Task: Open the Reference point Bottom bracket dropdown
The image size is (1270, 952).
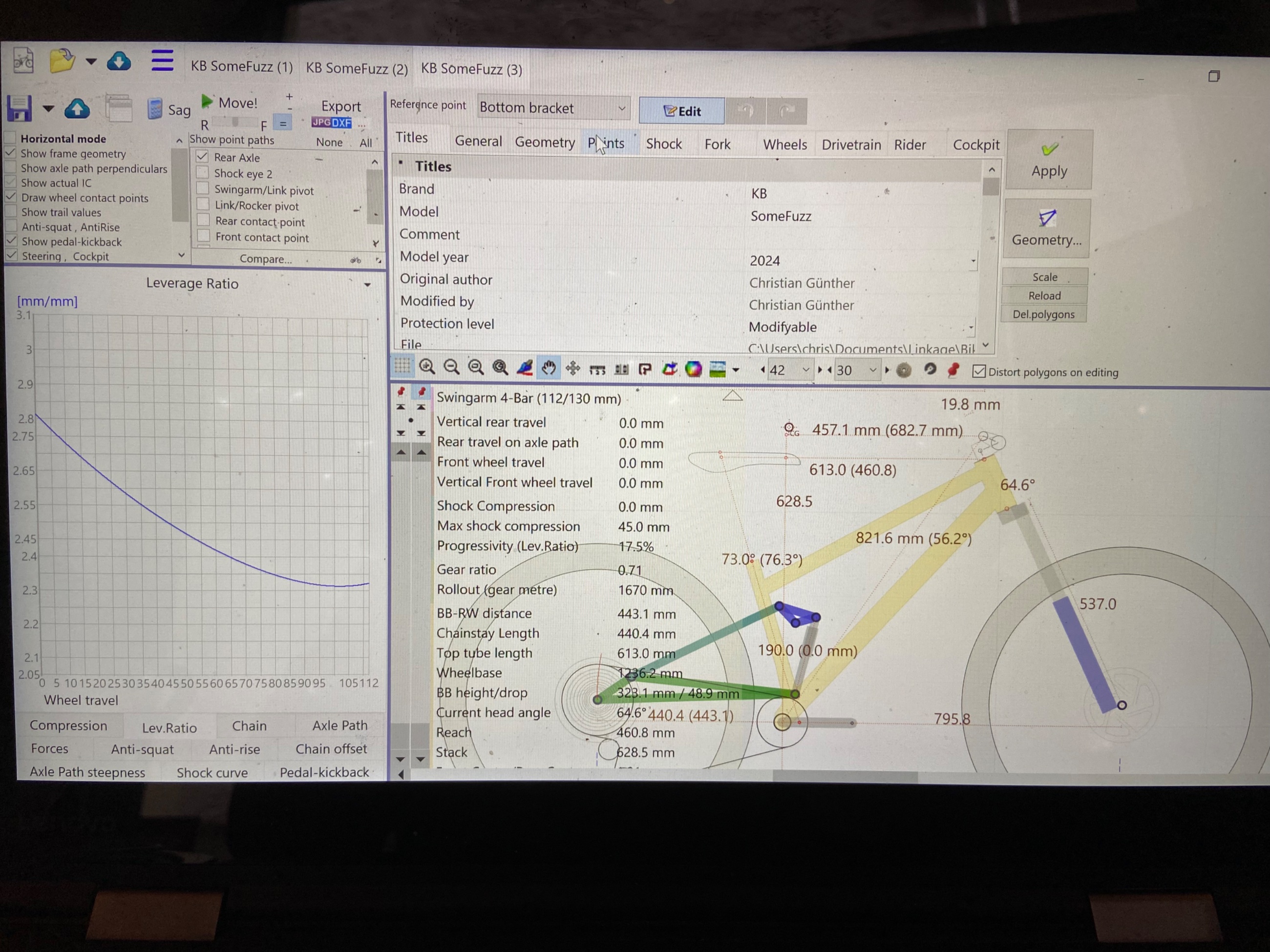Action: point(553,107)
